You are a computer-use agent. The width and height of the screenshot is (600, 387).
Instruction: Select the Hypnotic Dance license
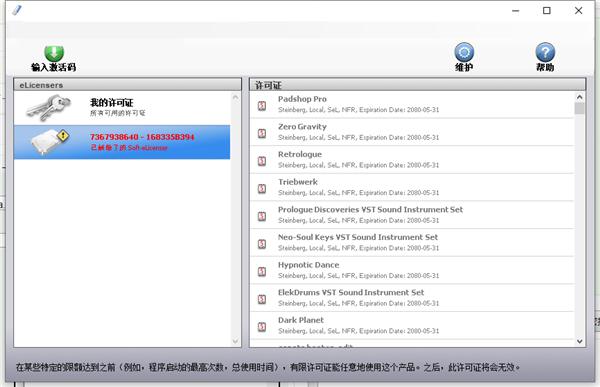(412, 270)
